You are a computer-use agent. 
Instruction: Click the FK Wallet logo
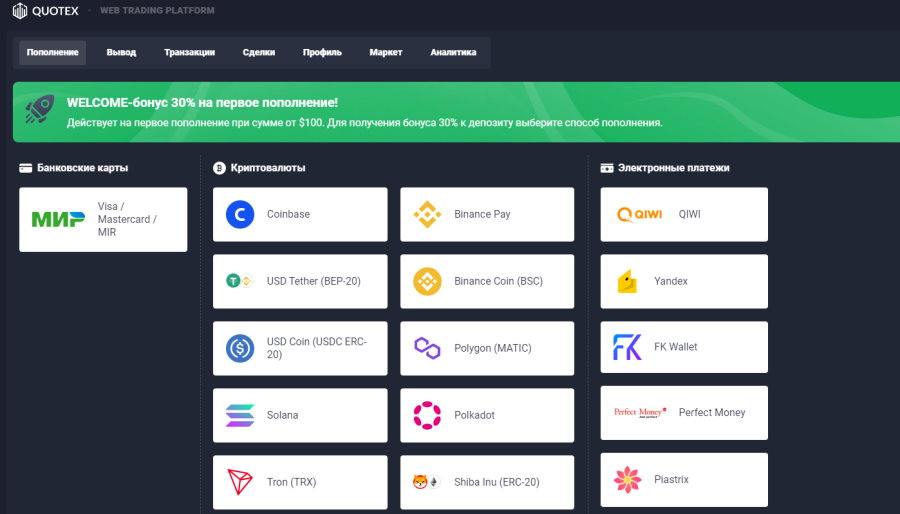pos(627,347)
